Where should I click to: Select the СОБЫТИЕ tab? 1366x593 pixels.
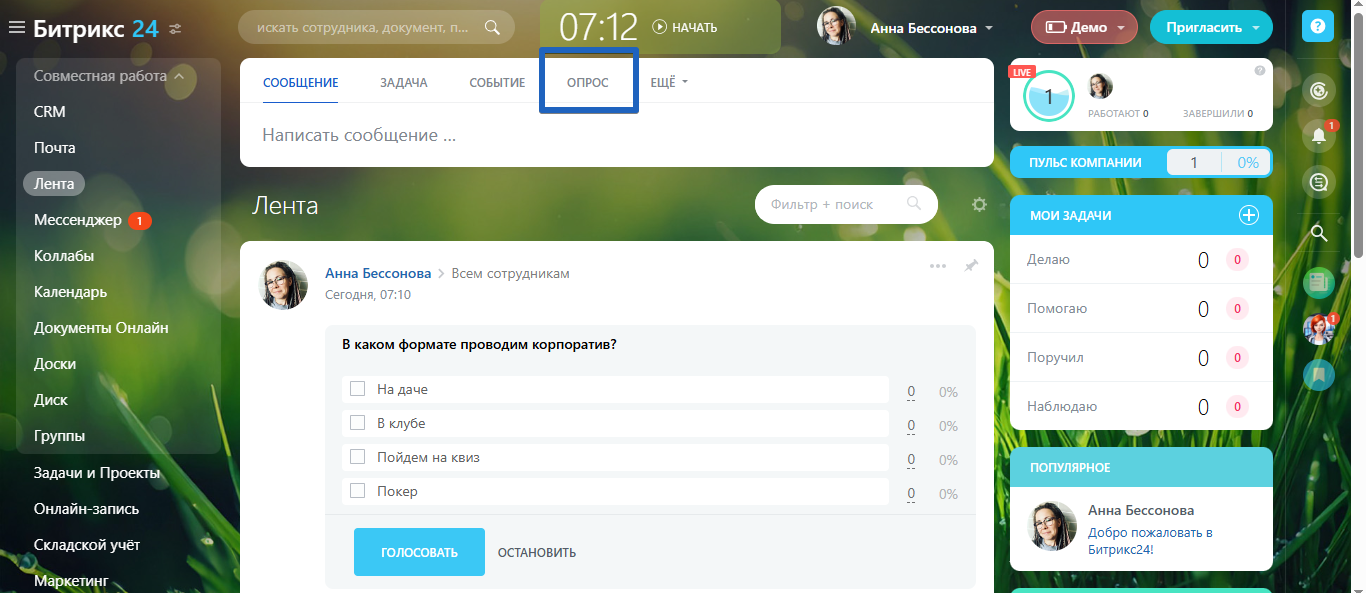click(497, 82)
